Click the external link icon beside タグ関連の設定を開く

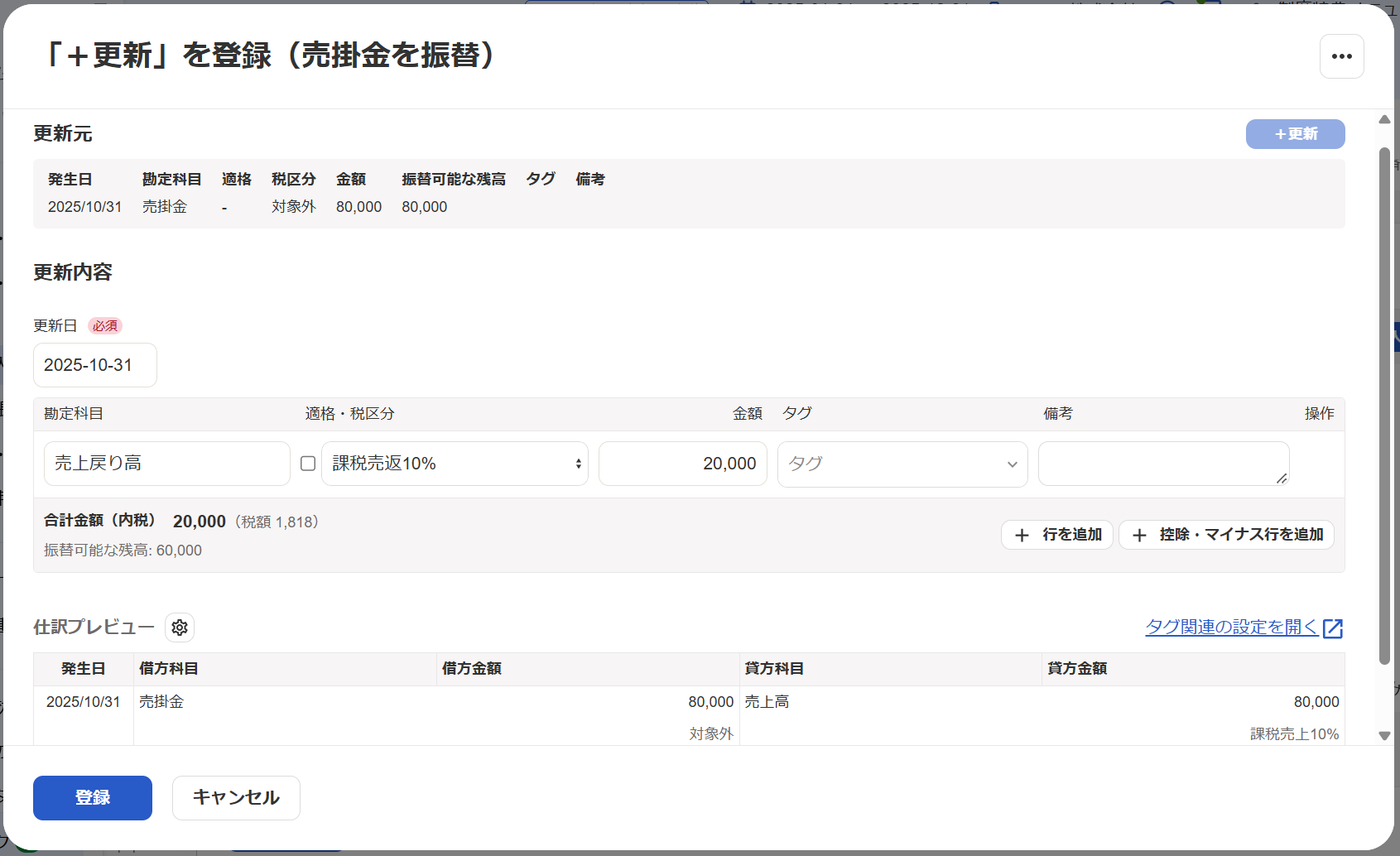point(1333,628)
